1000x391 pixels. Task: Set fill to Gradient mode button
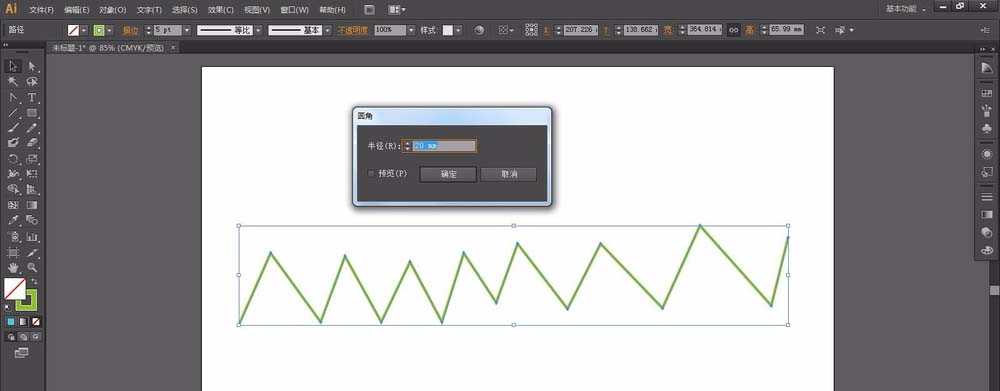(23, 321)
